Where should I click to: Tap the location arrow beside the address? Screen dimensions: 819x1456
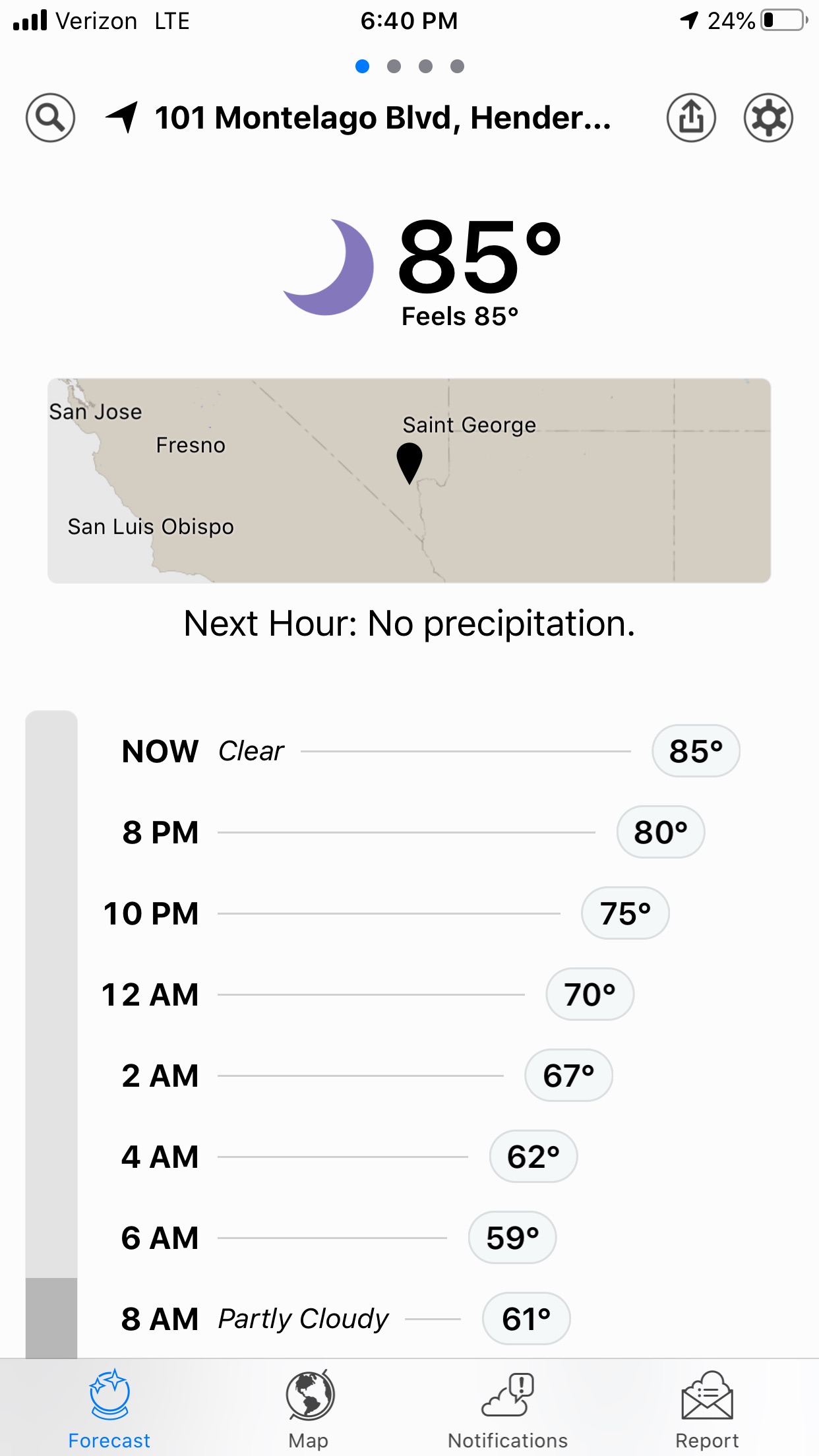click(123, 117)
